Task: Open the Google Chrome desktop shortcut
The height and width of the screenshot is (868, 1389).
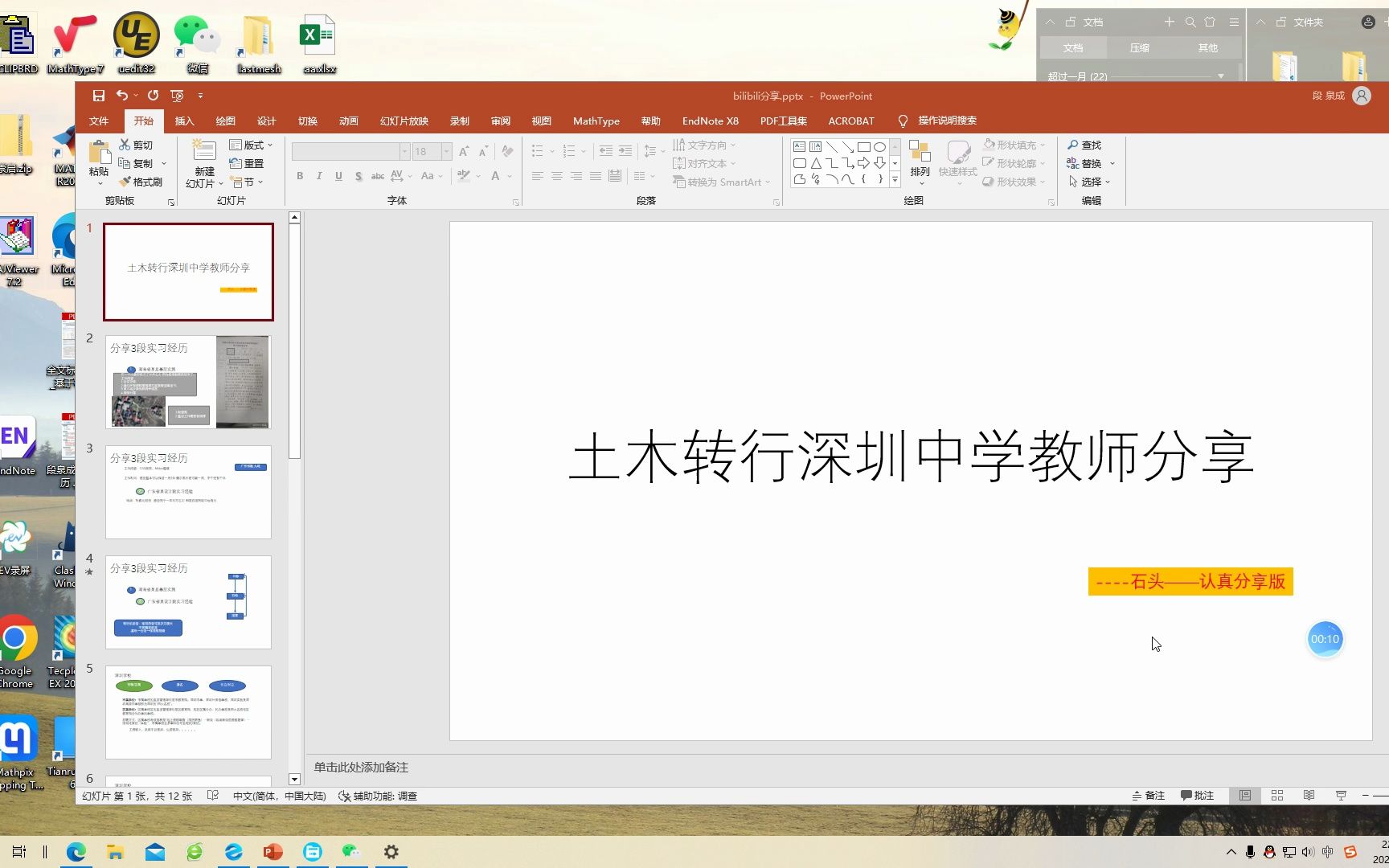Action: pos(15,653)
